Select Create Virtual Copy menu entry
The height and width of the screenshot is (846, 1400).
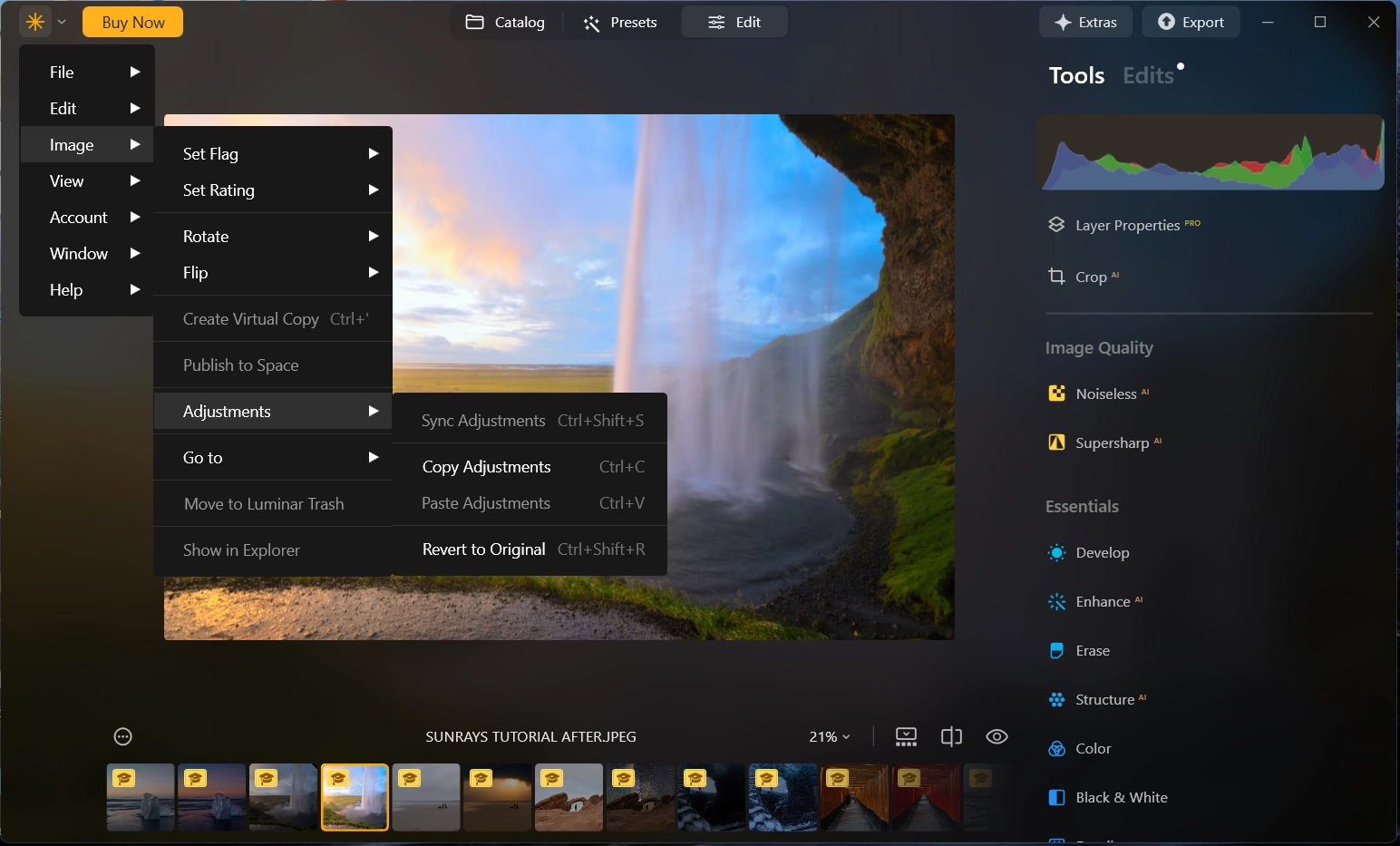273,319
